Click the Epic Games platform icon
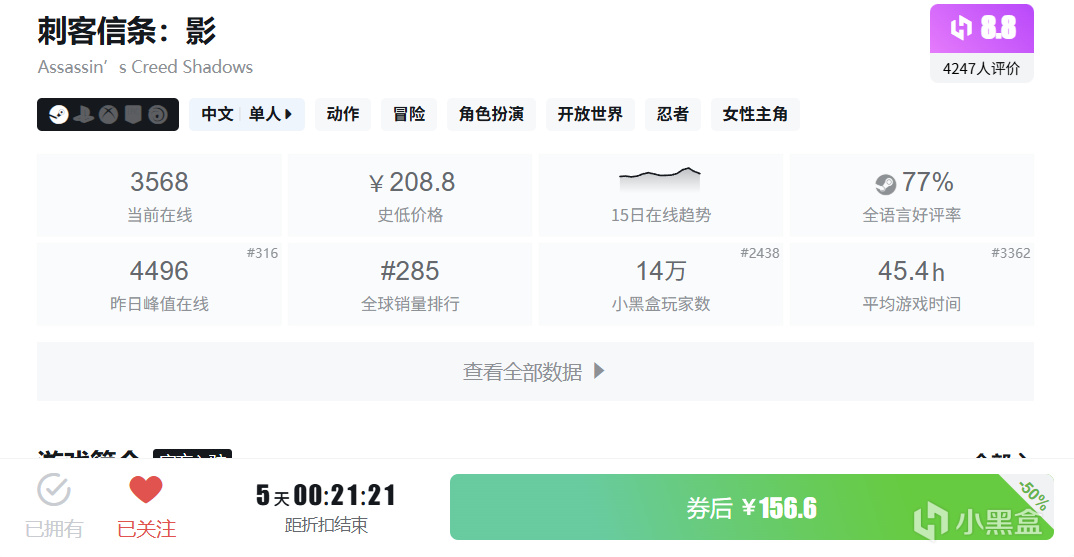Image resolution: width=1074 pixels, height=557 pixels. (x=133, y=114)
